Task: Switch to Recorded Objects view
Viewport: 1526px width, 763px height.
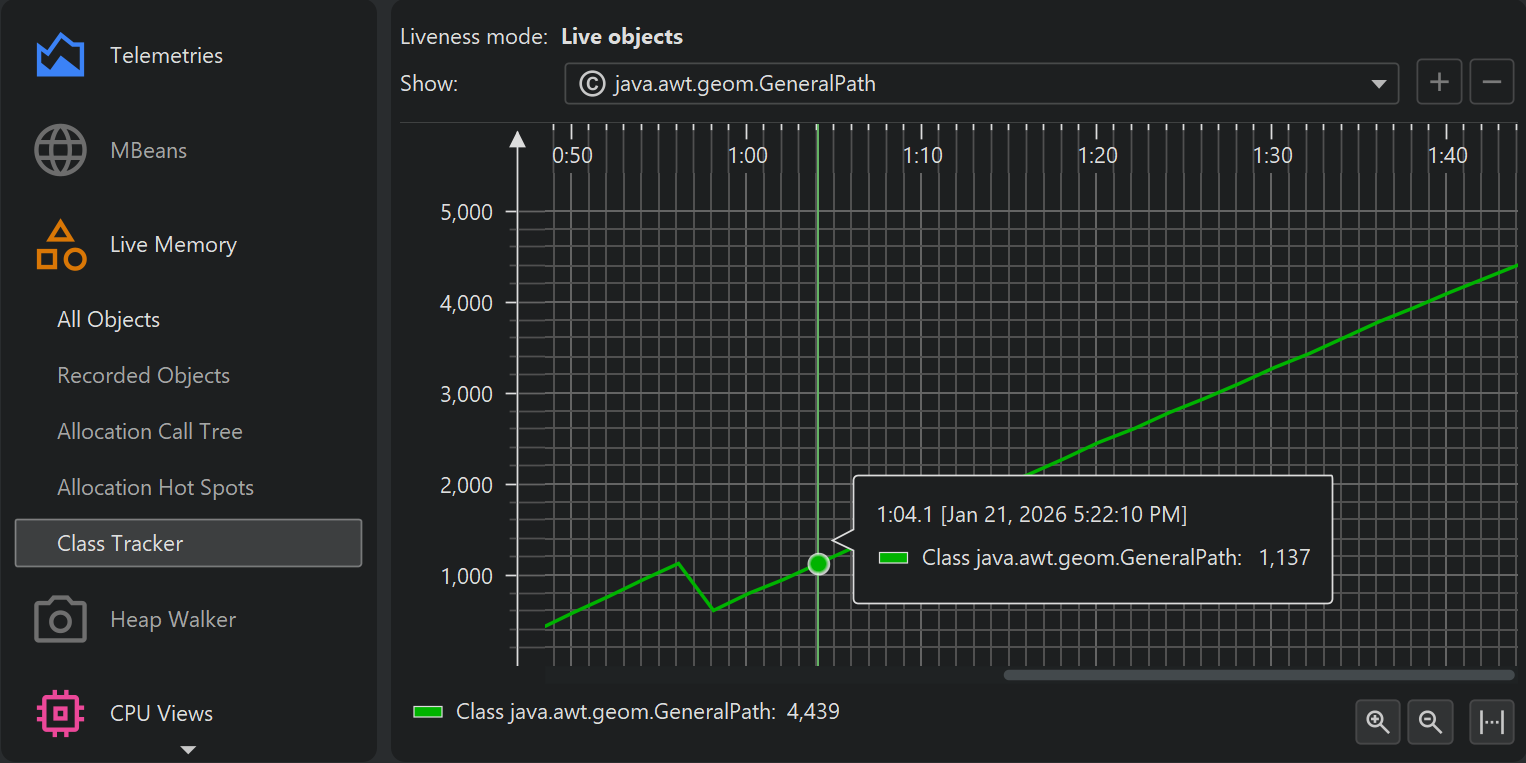Action: [144, 376]
